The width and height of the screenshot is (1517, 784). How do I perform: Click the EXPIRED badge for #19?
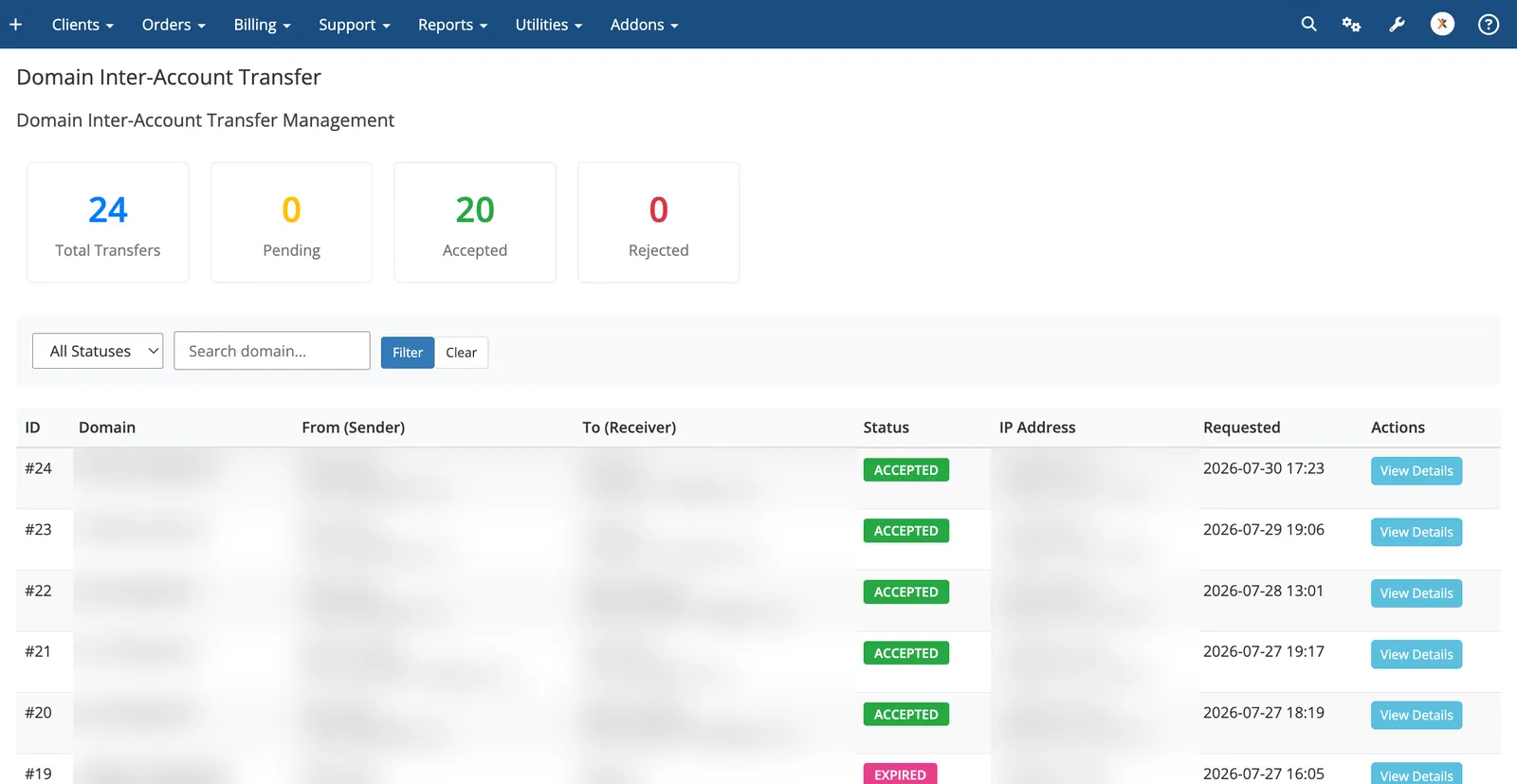pyautogui.click(x=901, y=775)
